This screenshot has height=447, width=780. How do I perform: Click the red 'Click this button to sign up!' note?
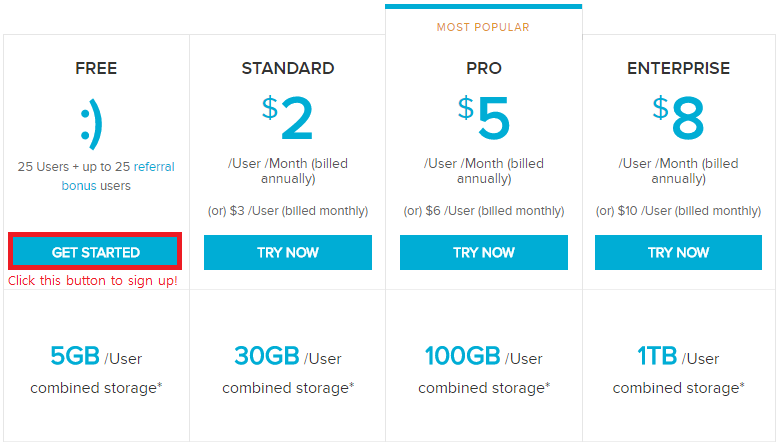pos(93,281)
